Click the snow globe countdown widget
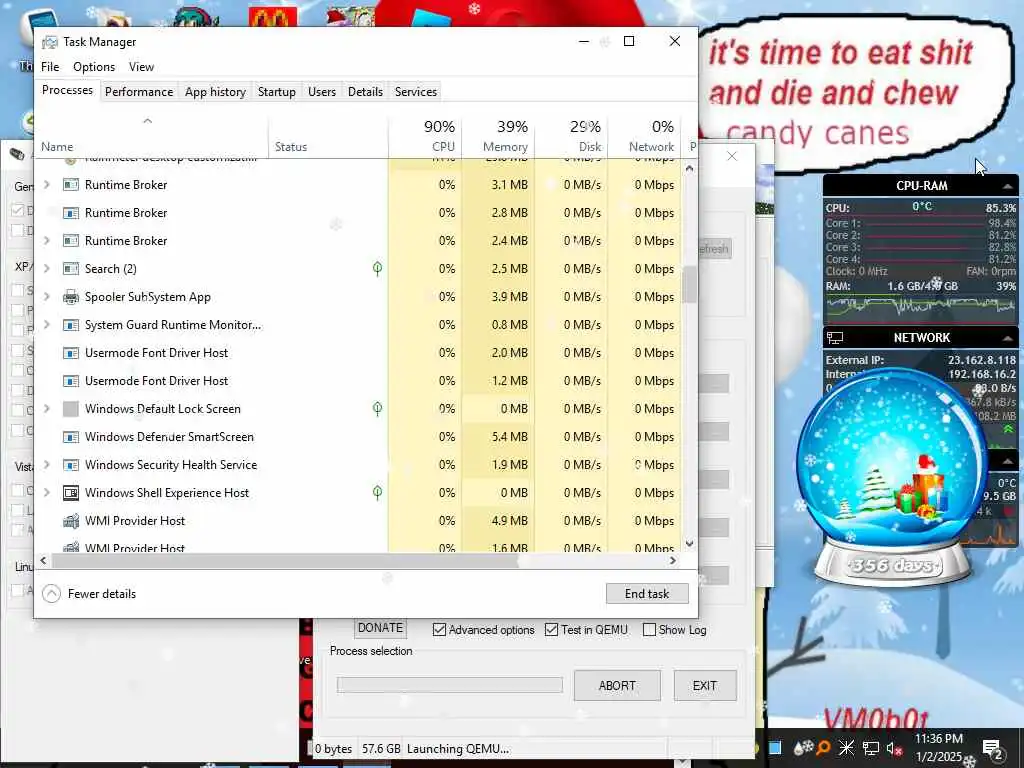The image size is (1024, 768). [893, 477]
